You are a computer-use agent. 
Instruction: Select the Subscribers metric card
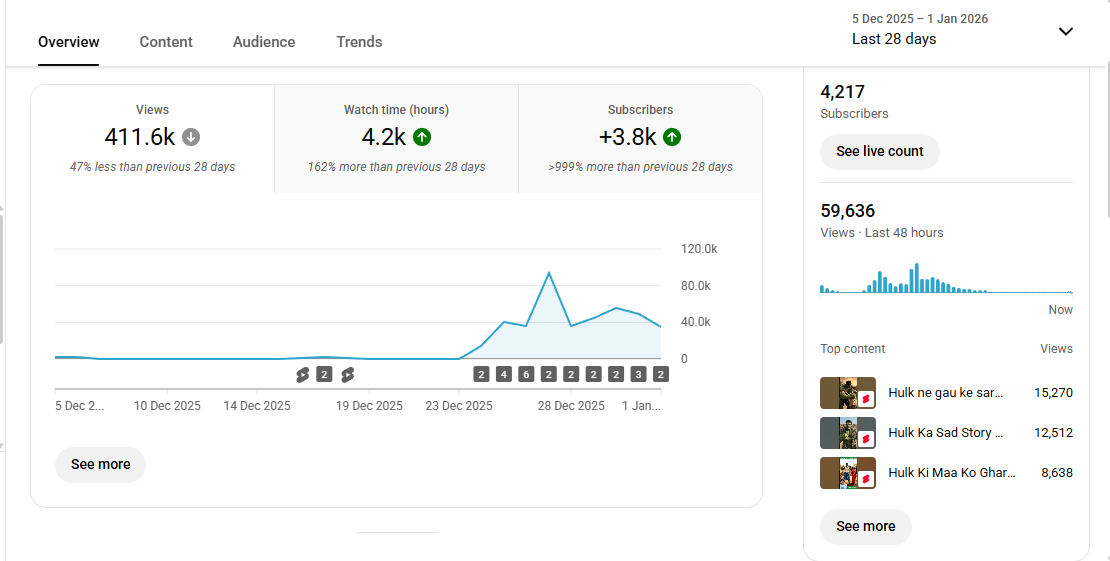(x=640, y=138)
